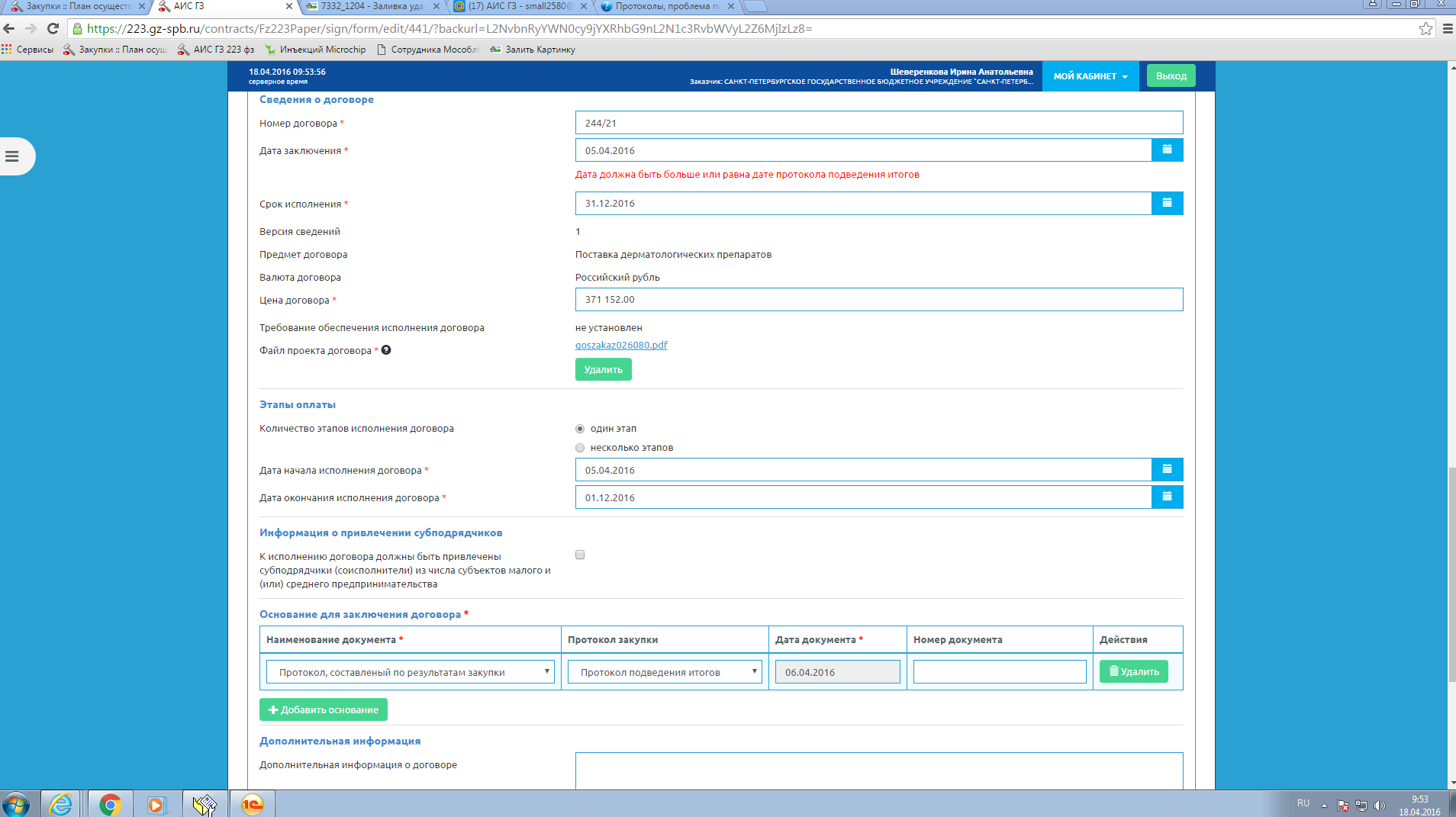Click the RU language indicator
1456x817 pixels.
click(x=1303, y=803)
